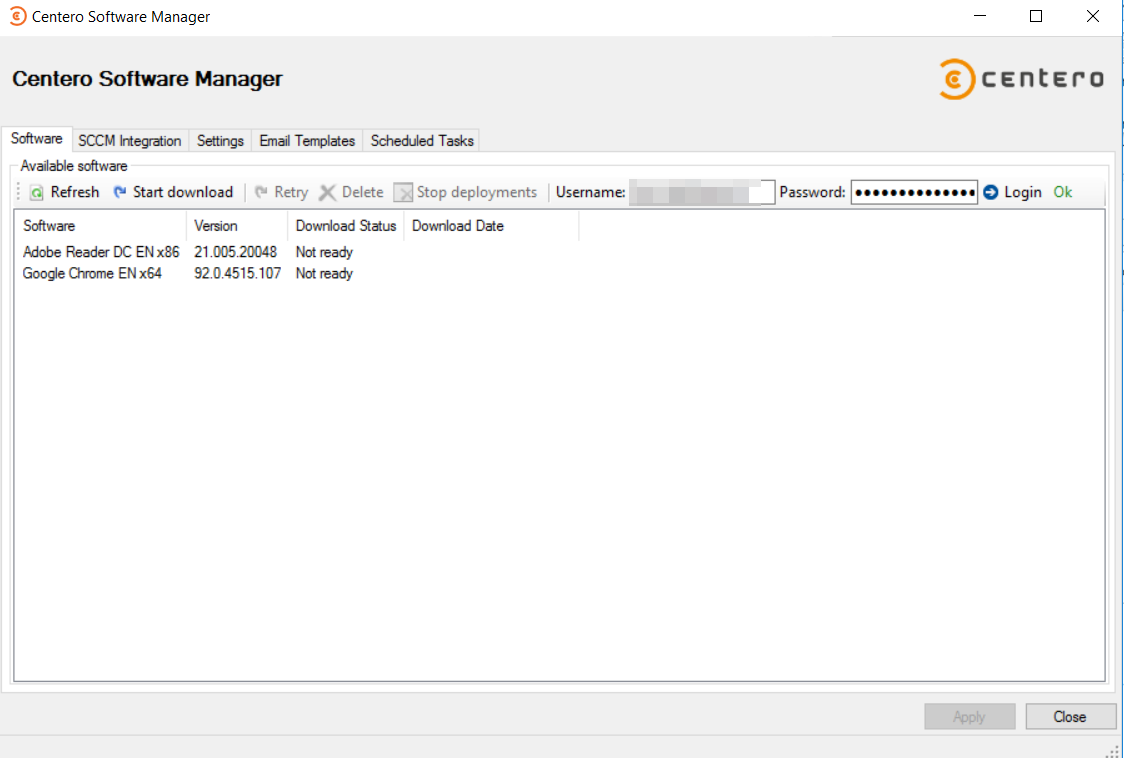Close the window with title bar X
Viewport: 1124px width, 758px height.
[1092, 16]
